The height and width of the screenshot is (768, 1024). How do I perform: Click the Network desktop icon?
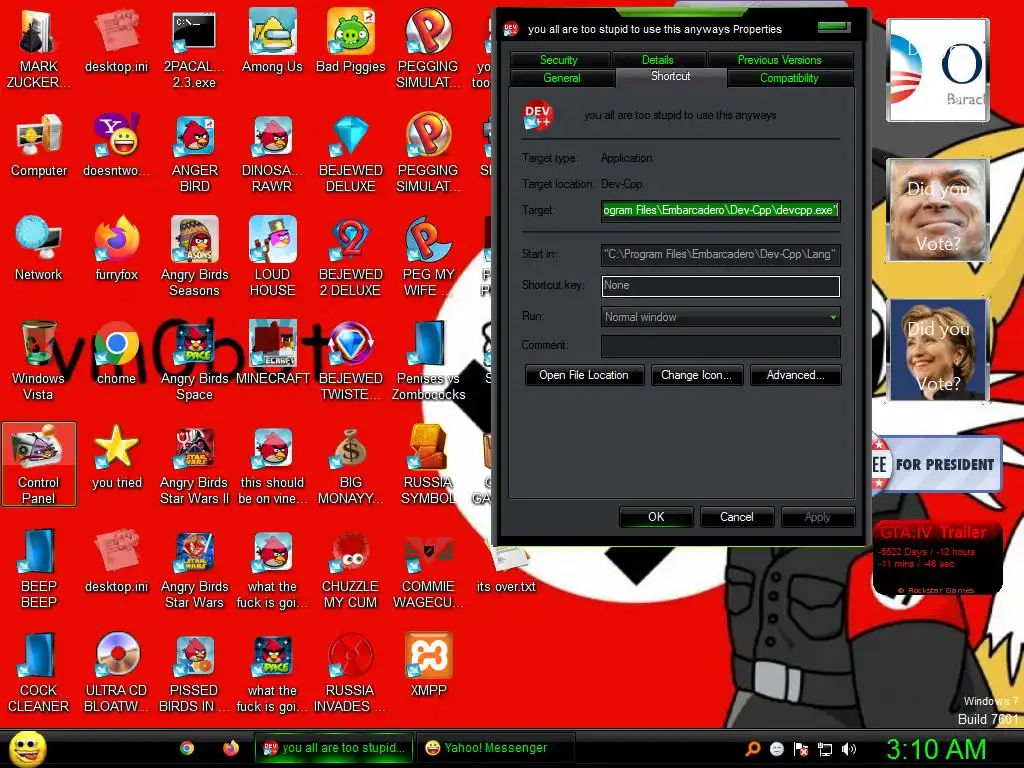(x=39, y=249)
